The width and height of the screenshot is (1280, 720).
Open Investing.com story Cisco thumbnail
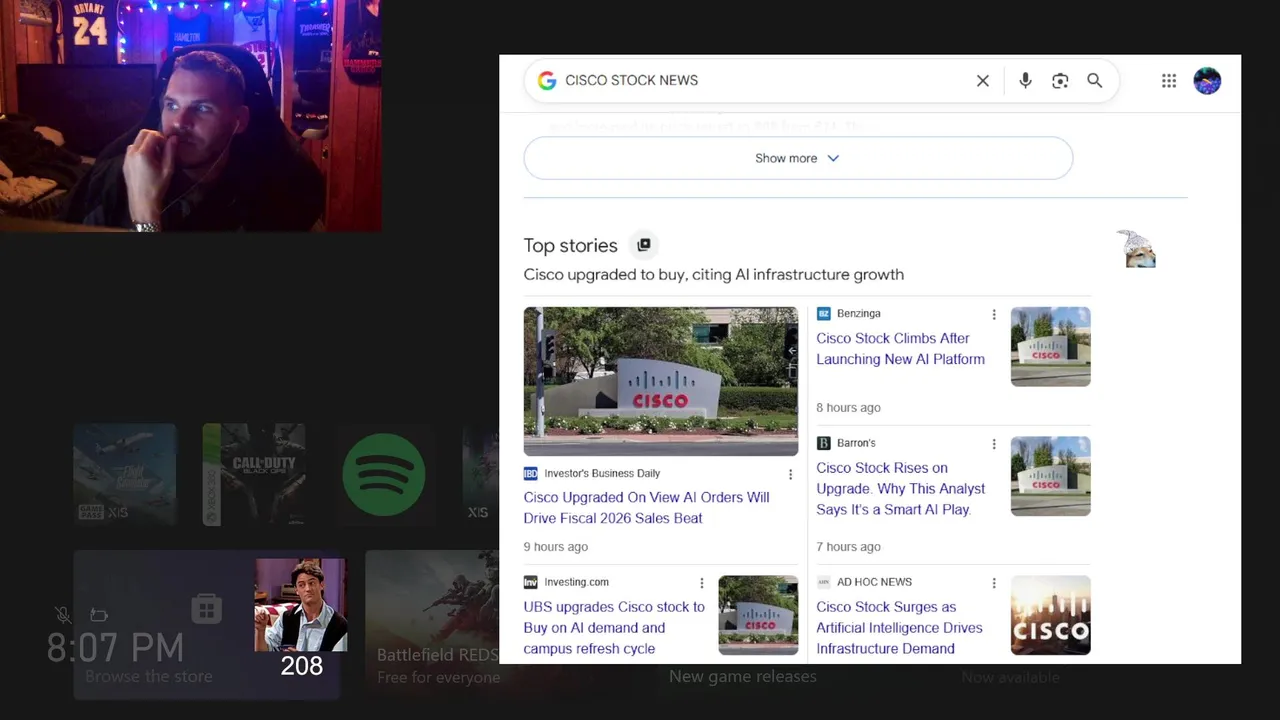point(758,615)
